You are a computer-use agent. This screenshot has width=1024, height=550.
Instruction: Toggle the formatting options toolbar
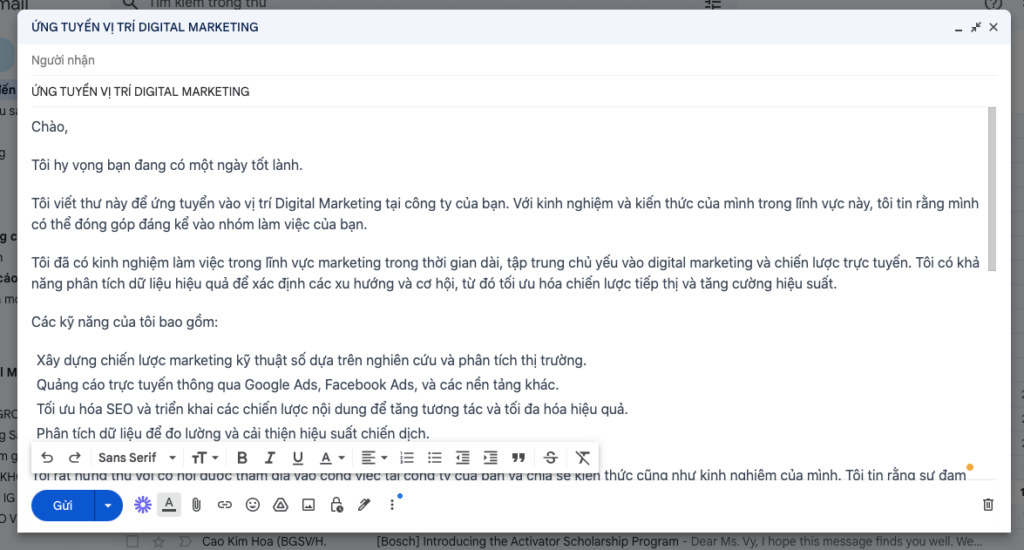point(169,505)
